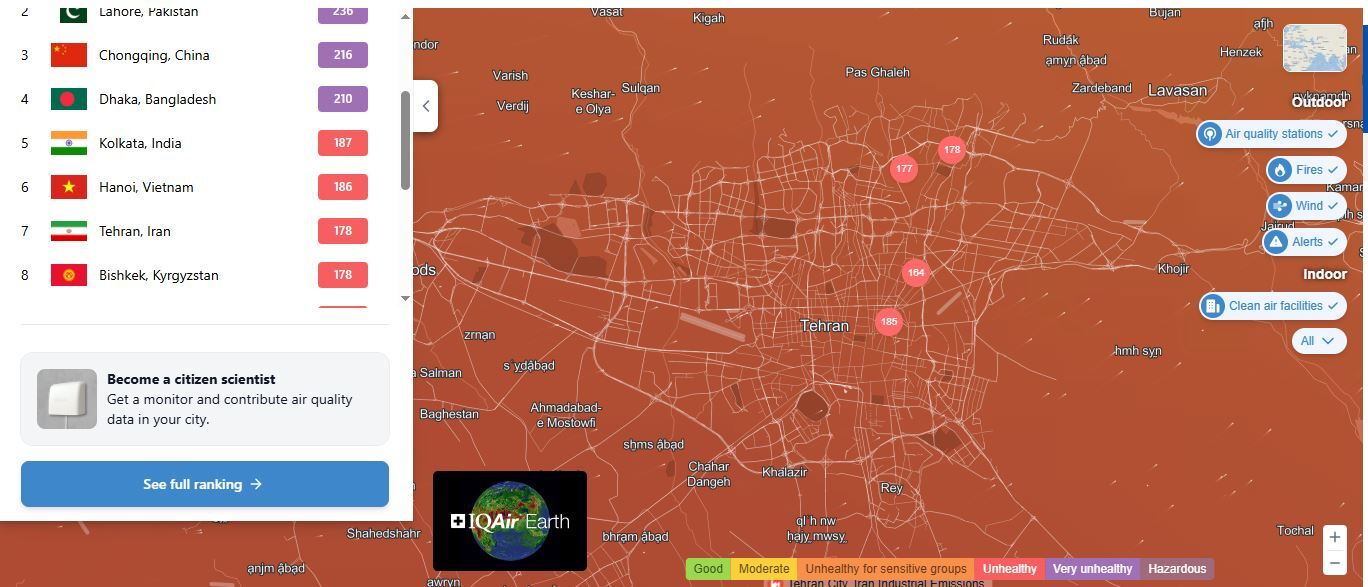
Task: Click the Clean air facilities building icon
Action: 1213,305
